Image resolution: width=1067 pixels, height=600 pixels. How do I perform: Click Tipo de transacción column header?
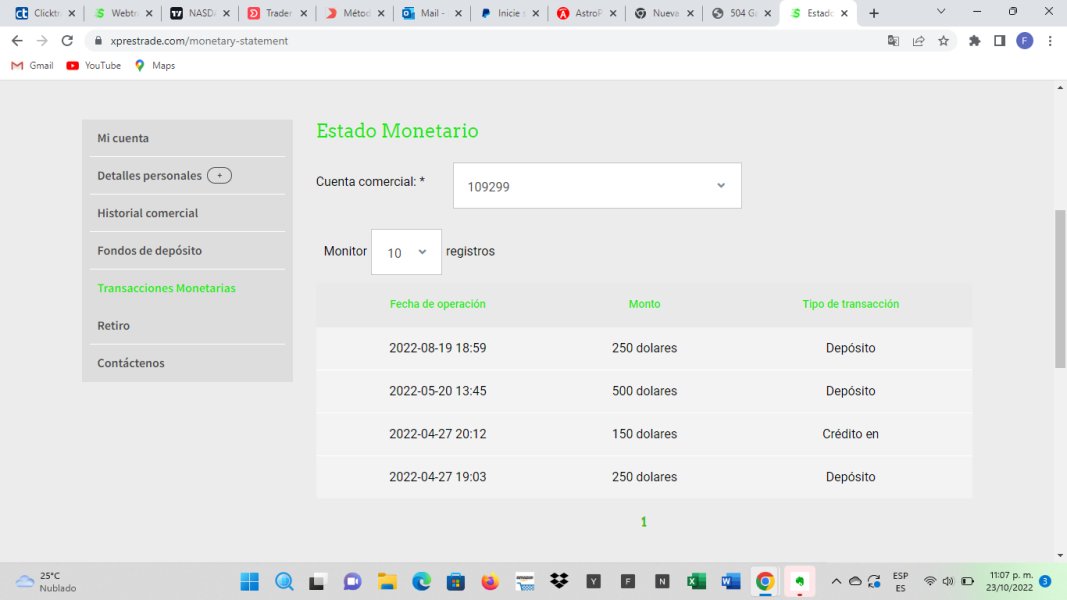tap(851, 304)
